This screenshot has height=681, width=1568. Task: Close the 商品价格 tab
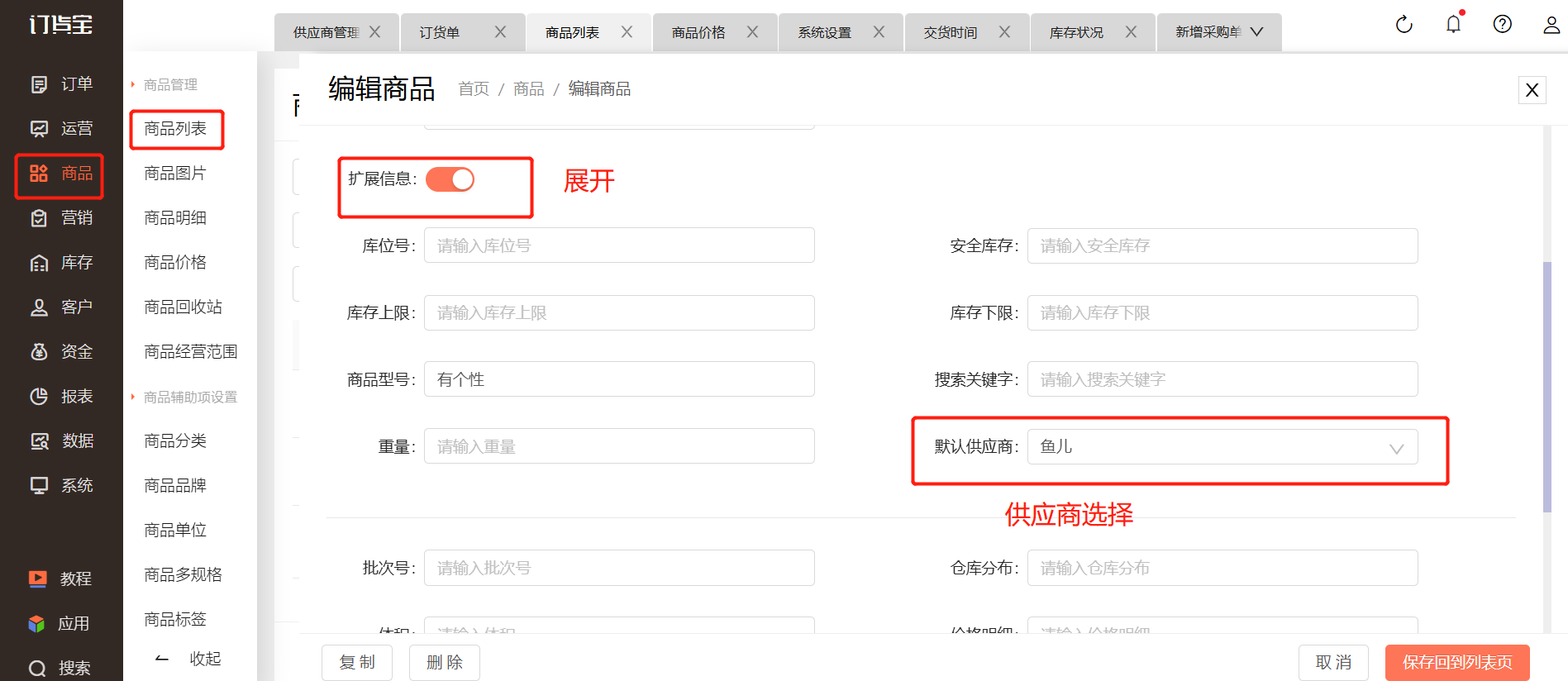pyautogui.click(x=752, y=32)
